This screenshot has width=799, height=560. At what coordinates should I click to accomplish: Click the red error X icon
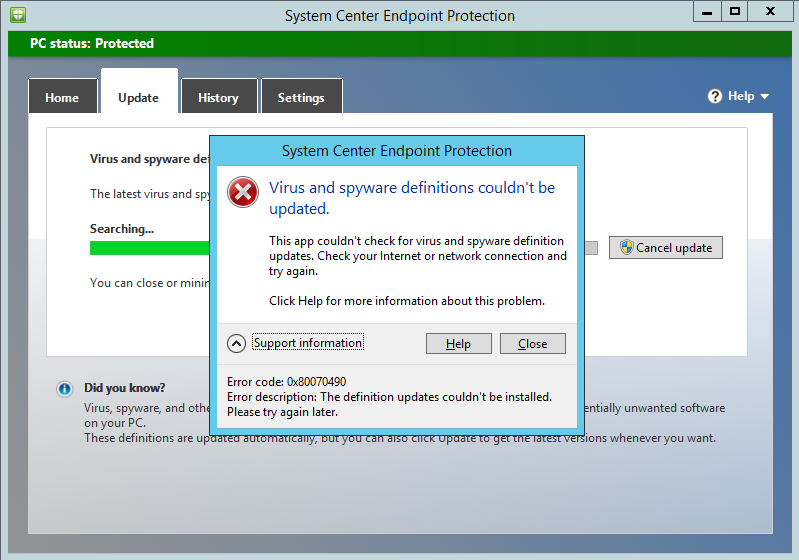[243, 192]
